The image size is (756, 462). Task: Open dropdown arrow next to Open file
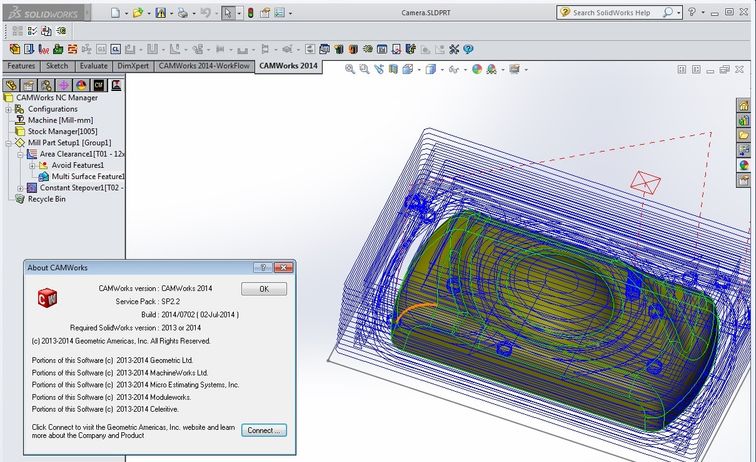click(x=148, y=14)
